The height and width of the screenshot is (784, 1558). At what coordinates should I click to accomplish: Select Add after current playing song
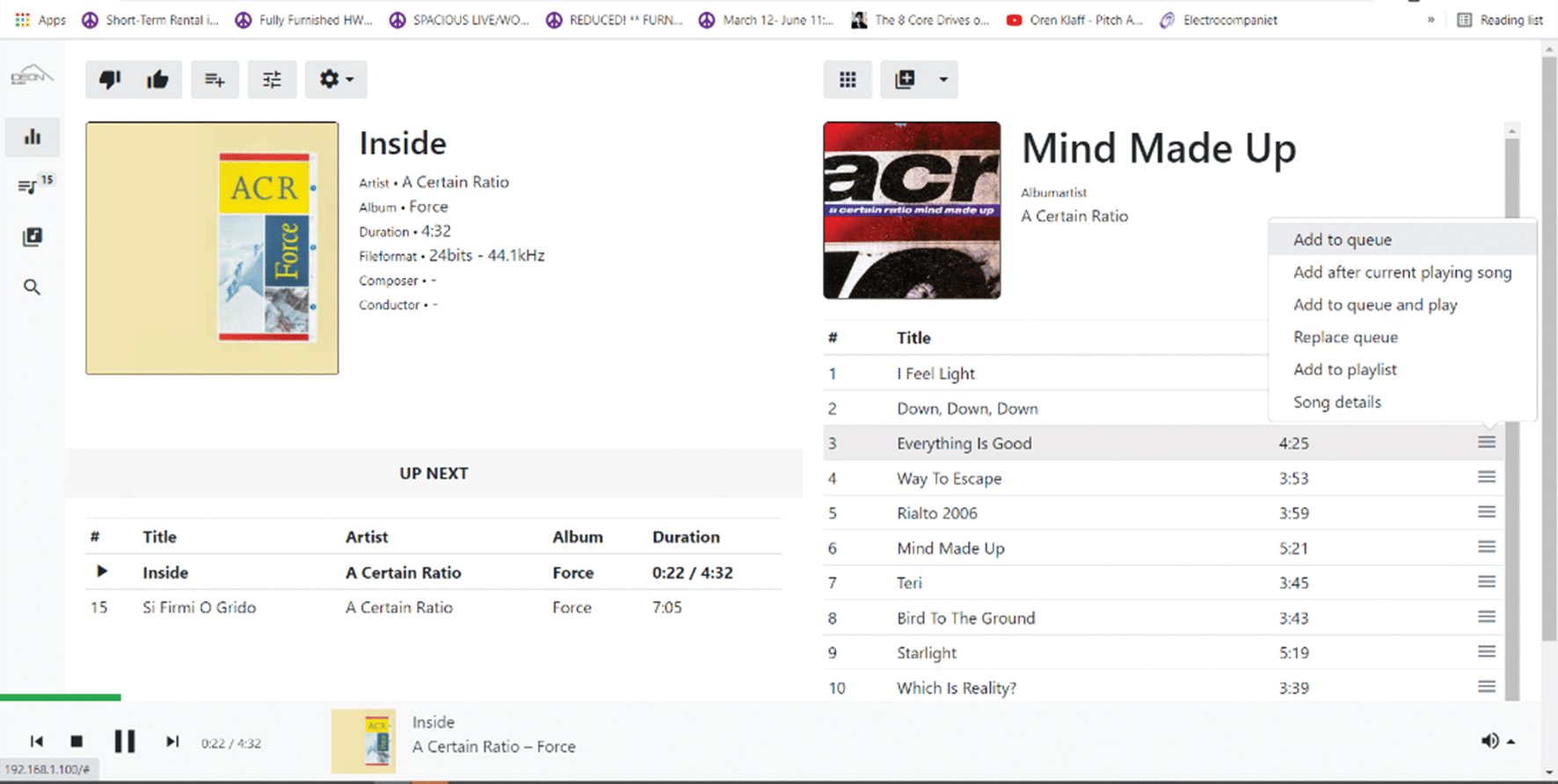coord(1402,272)
